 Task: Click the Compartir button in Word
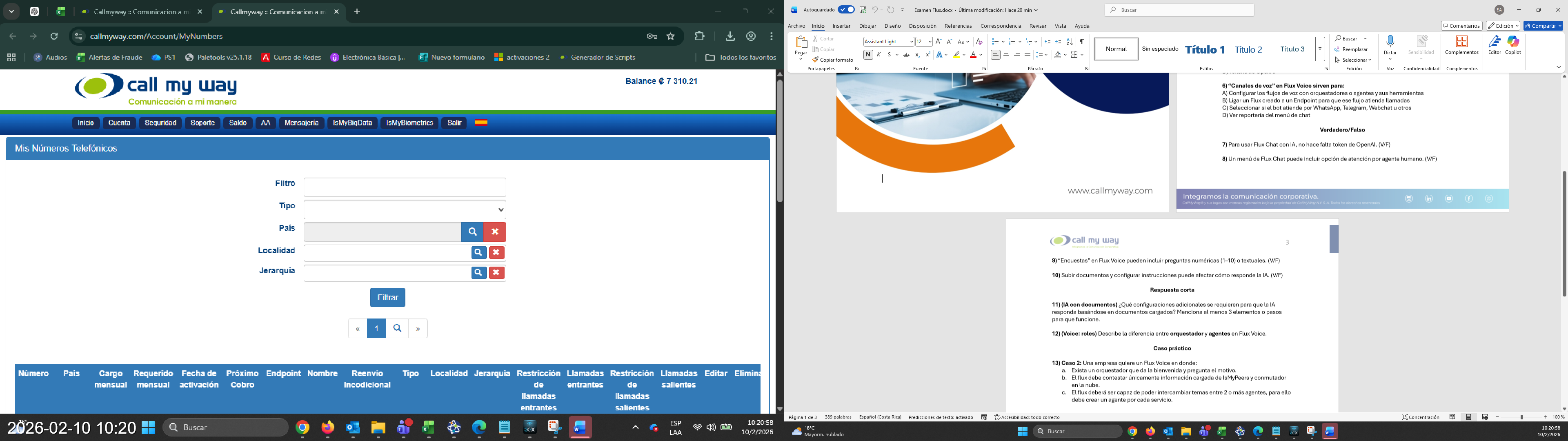(x=1542, y=26)
